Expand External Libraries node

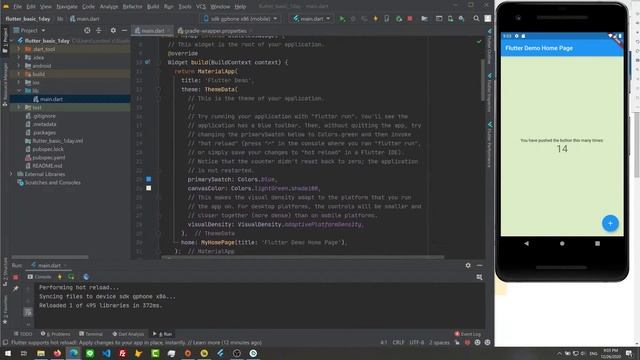click(11, 174)
